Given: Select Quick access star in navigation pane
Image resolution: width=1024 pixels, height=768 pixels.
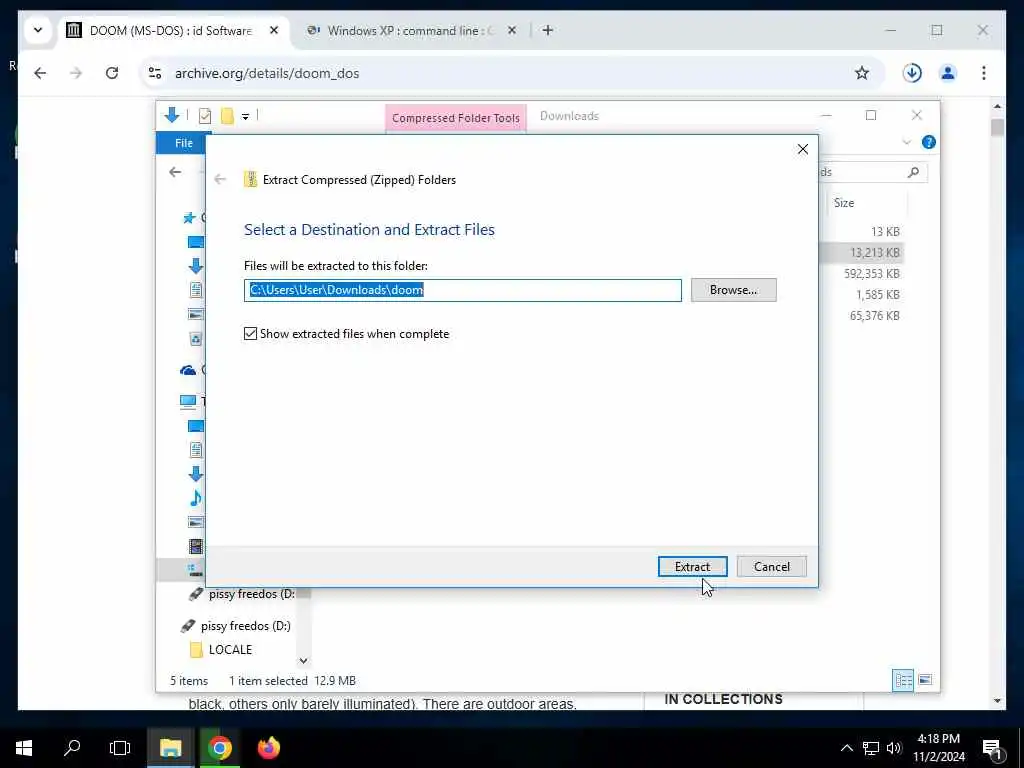Looking at the screenshot, I should coord(189,218).
